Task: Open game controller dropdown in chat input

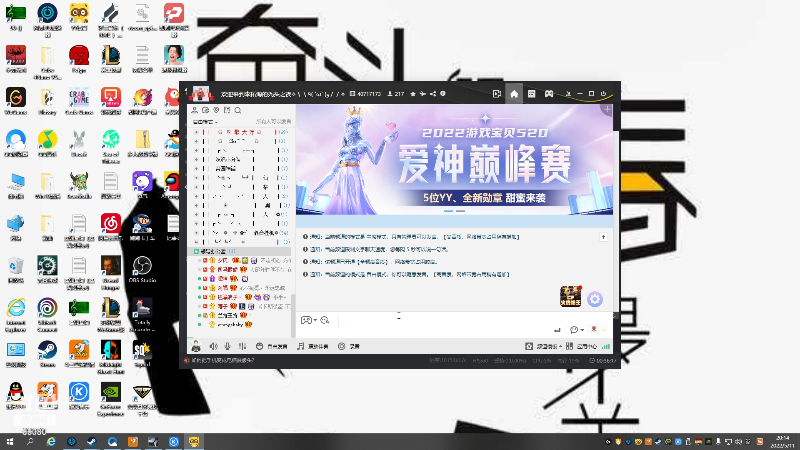Action: (309, 320)
